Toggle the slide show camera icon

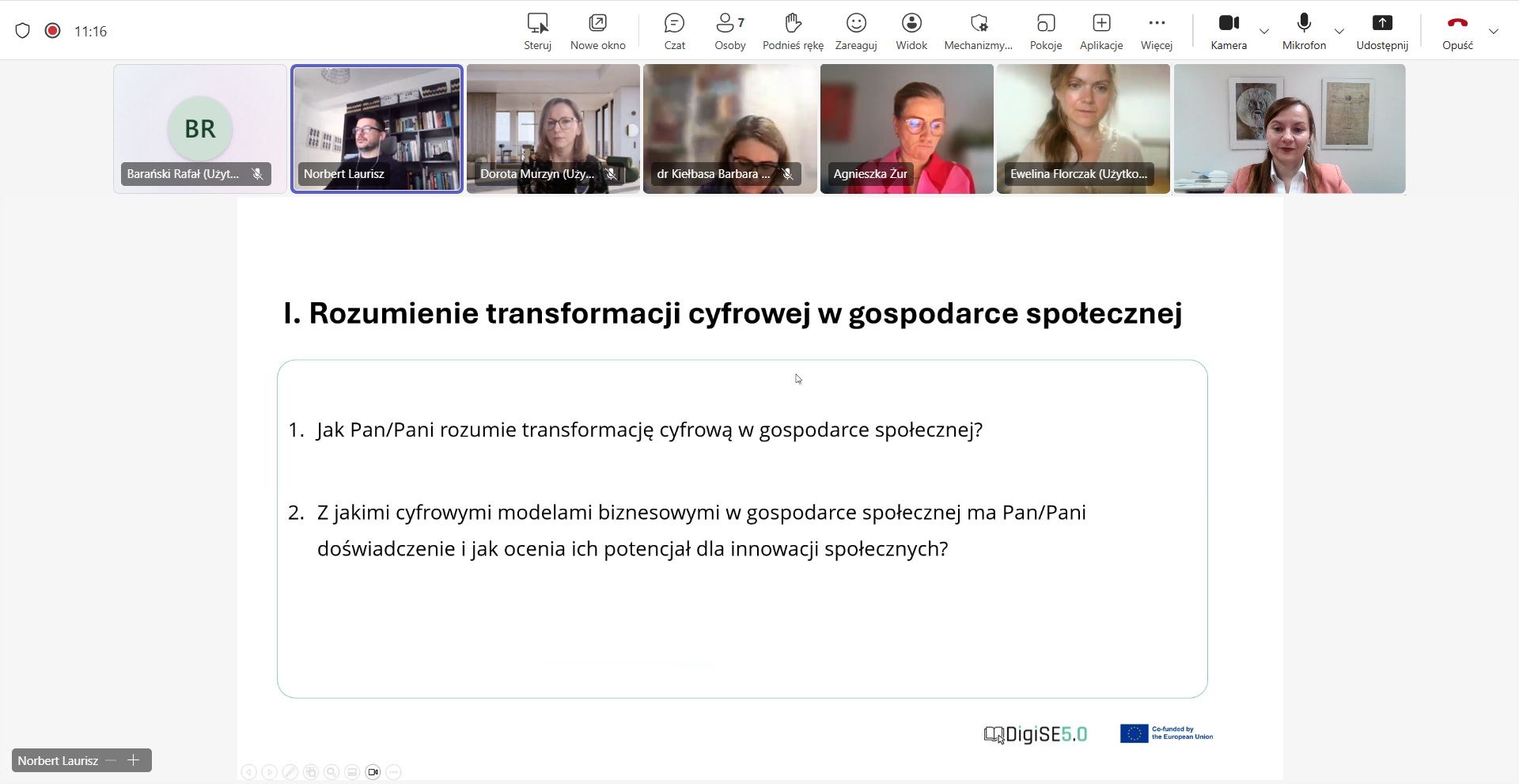pos(373,772)
